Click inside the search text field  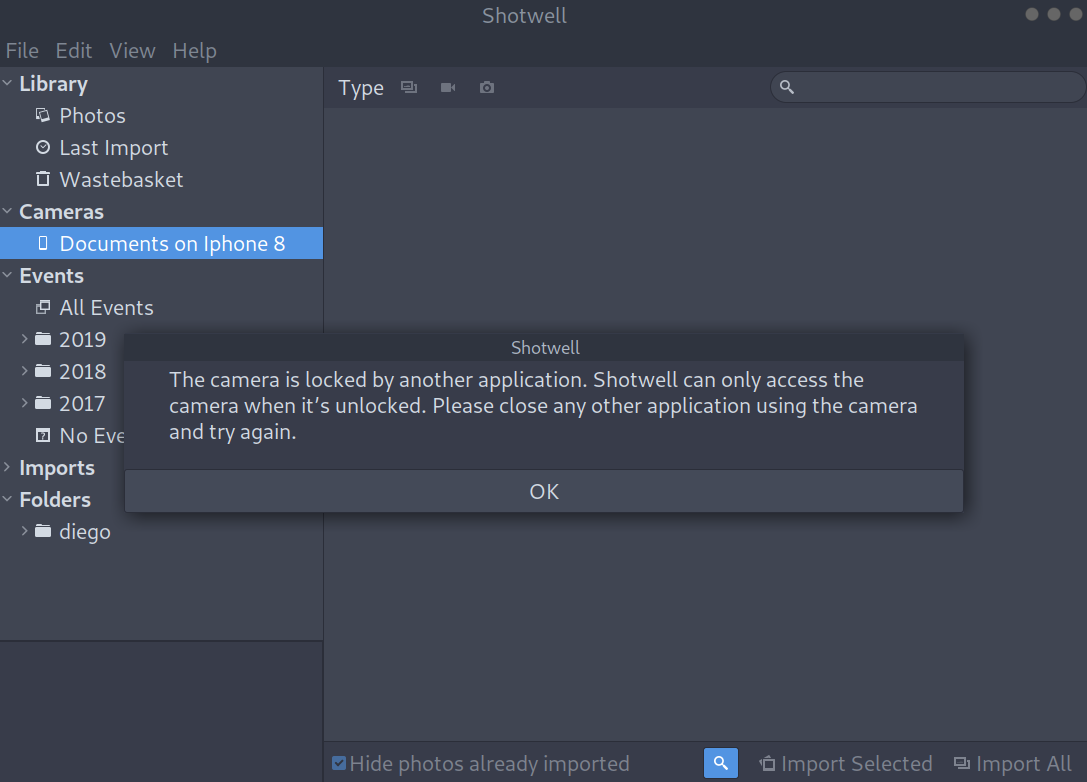(x=928, y=87)
